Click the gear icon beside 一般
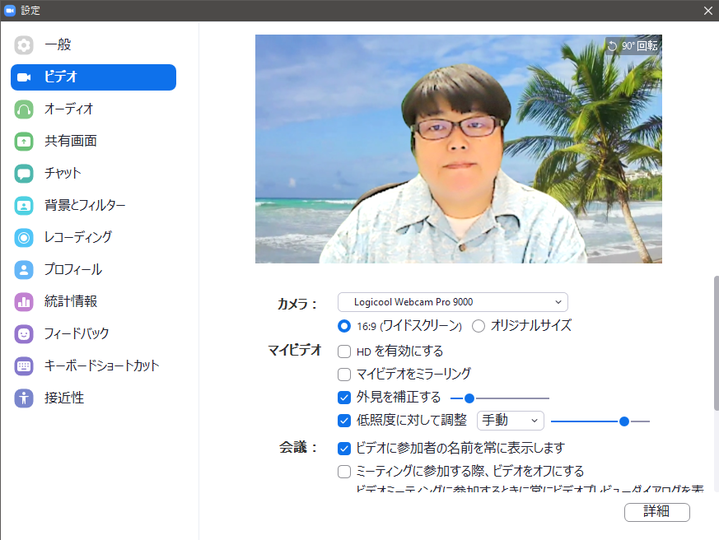This screenshot has width=719, height=540. pyautogui.click(x=24, y=45)
